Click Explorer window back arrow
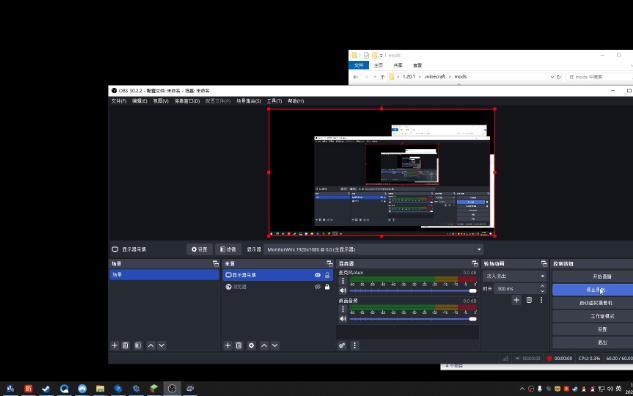633x396 pixels. pos(356,77)
